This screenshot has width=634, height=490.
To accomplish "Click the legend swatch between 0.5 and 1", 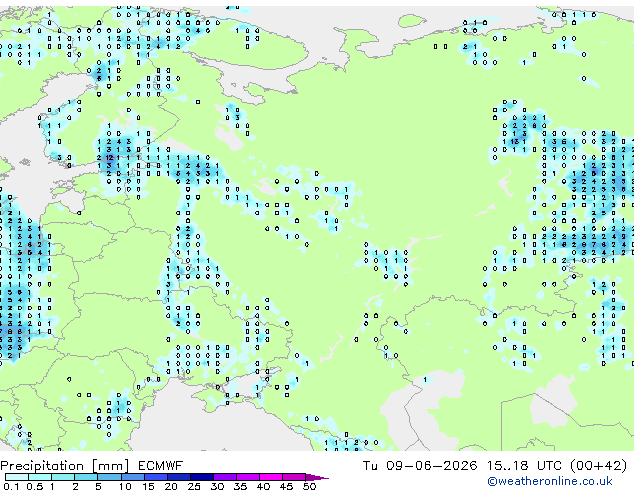I will tap(40, 477).
